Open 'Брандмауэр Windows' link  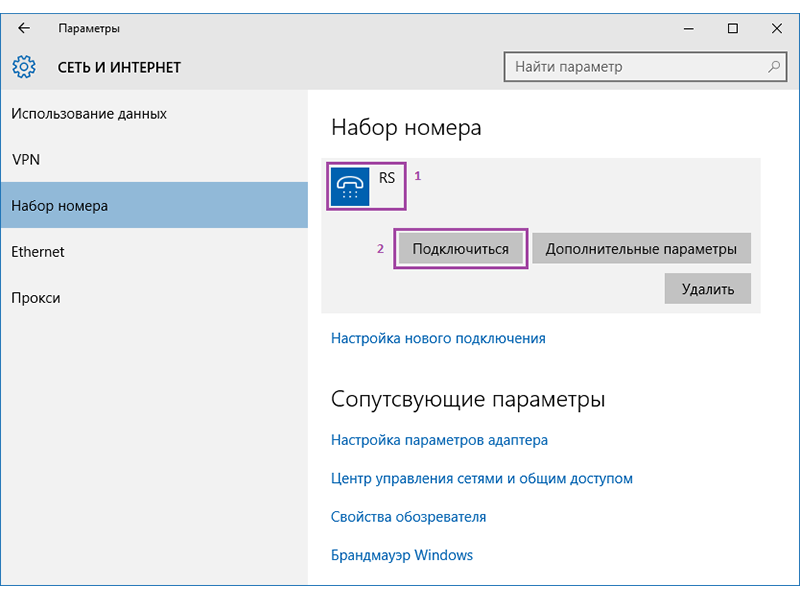(x=402, y=555)
